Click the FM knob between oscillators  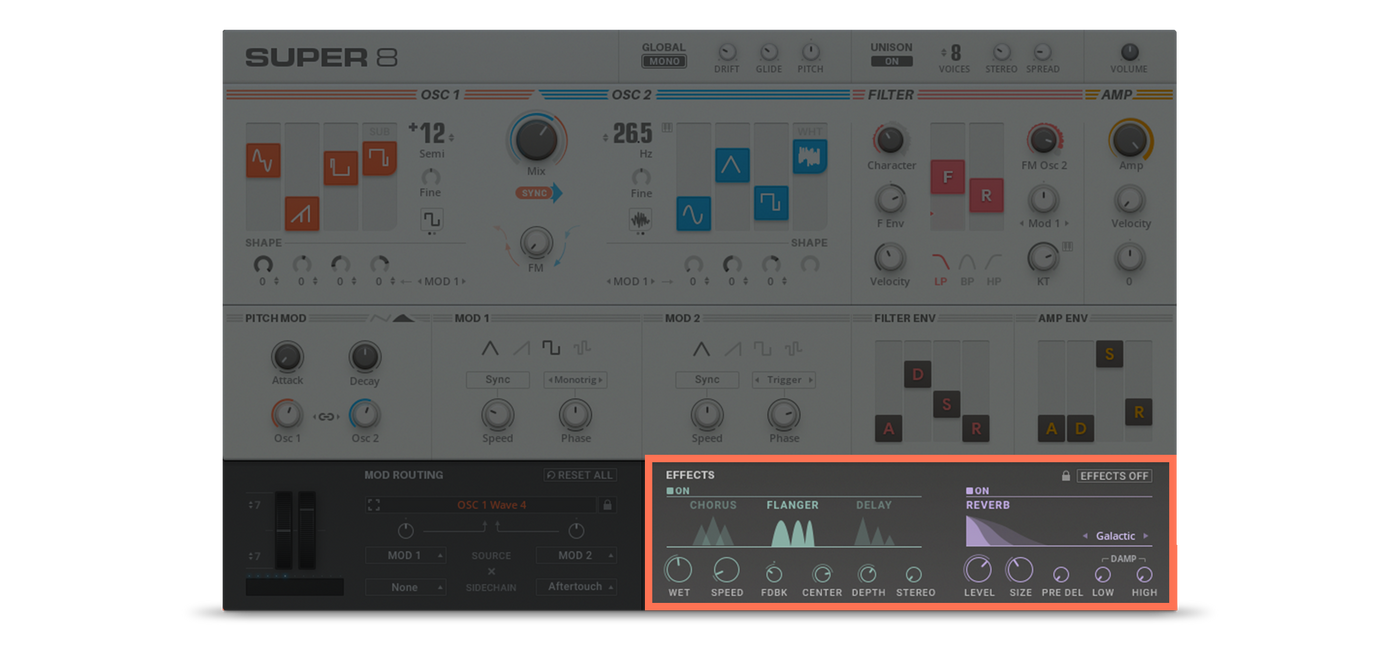(536, 242)
